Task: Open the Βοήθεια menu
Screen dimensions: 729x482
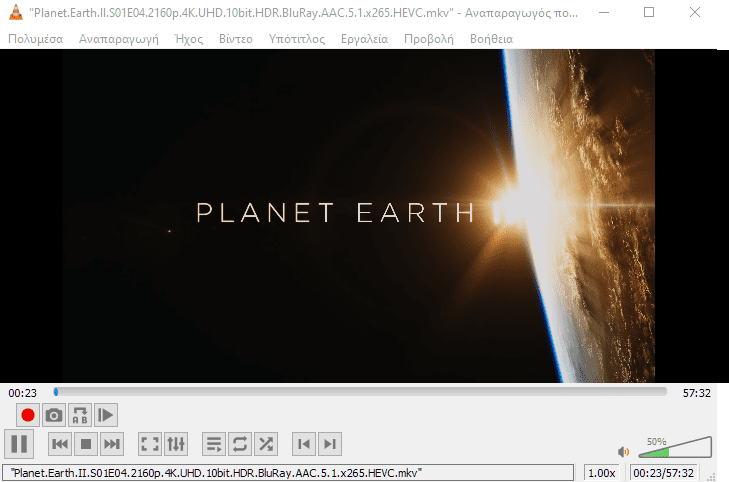Action: 491,39
